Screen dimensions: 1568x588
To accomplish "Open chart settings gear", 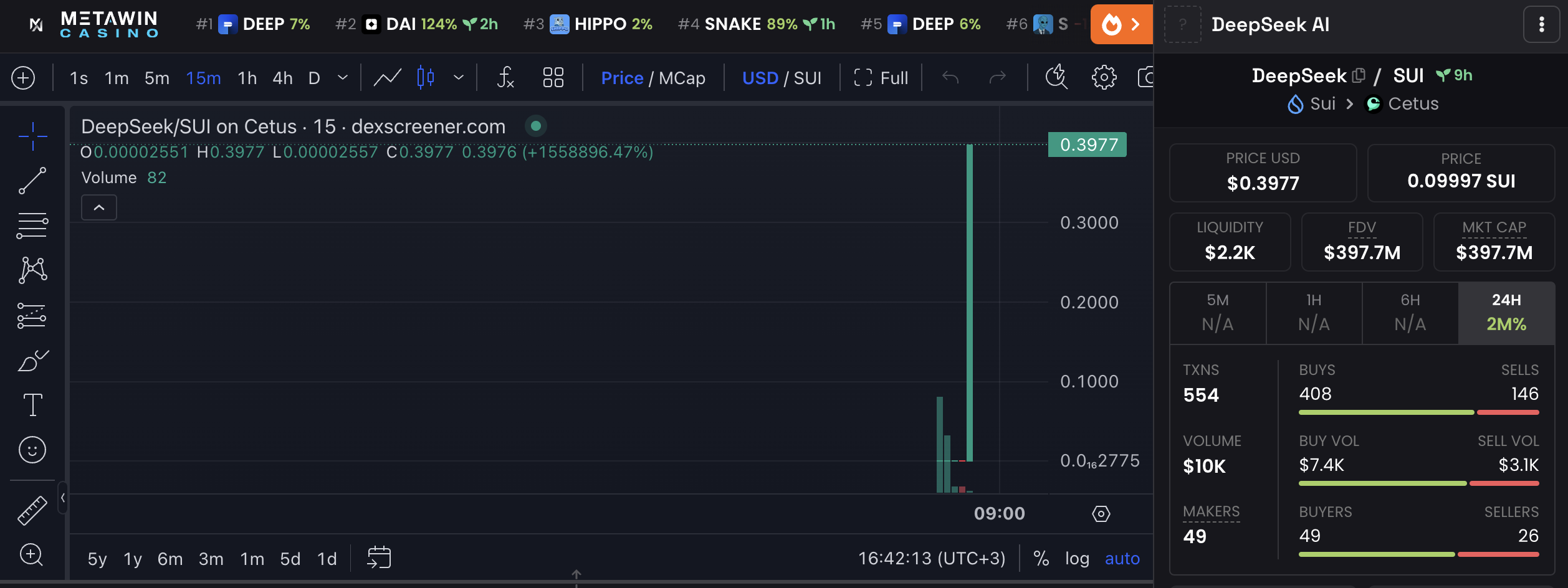I will (x=1104, y=78).
